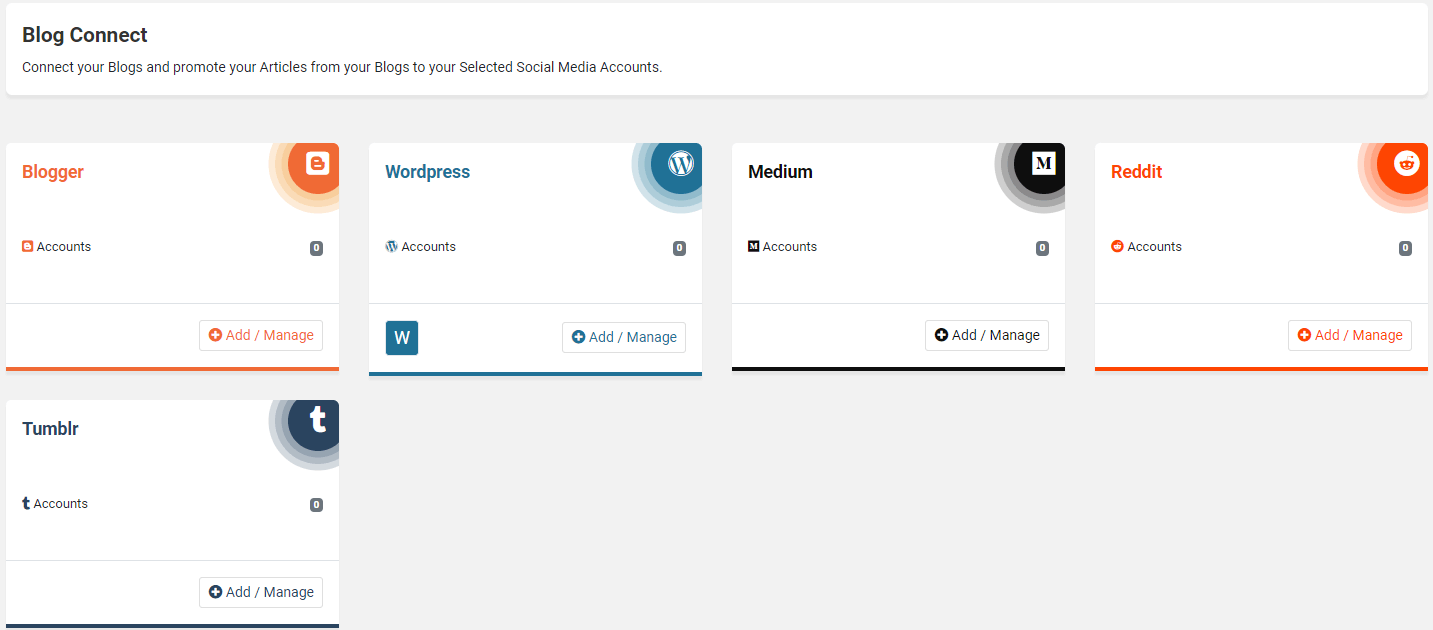
Task: Click the Wordpress card title
Action: coord(427,172)
